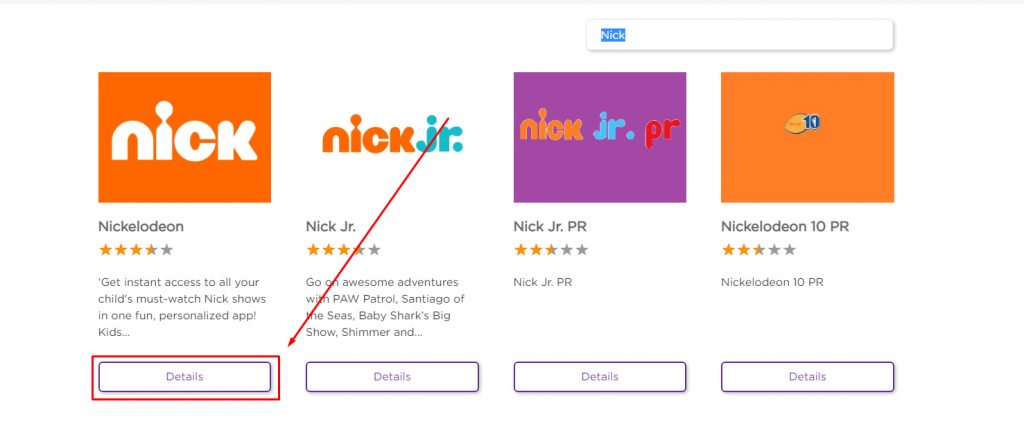Click the star rating under Nickelodeon
The height and width of the screenshot is (431, 1024).
pyautogui.click(x=136, y=249)
